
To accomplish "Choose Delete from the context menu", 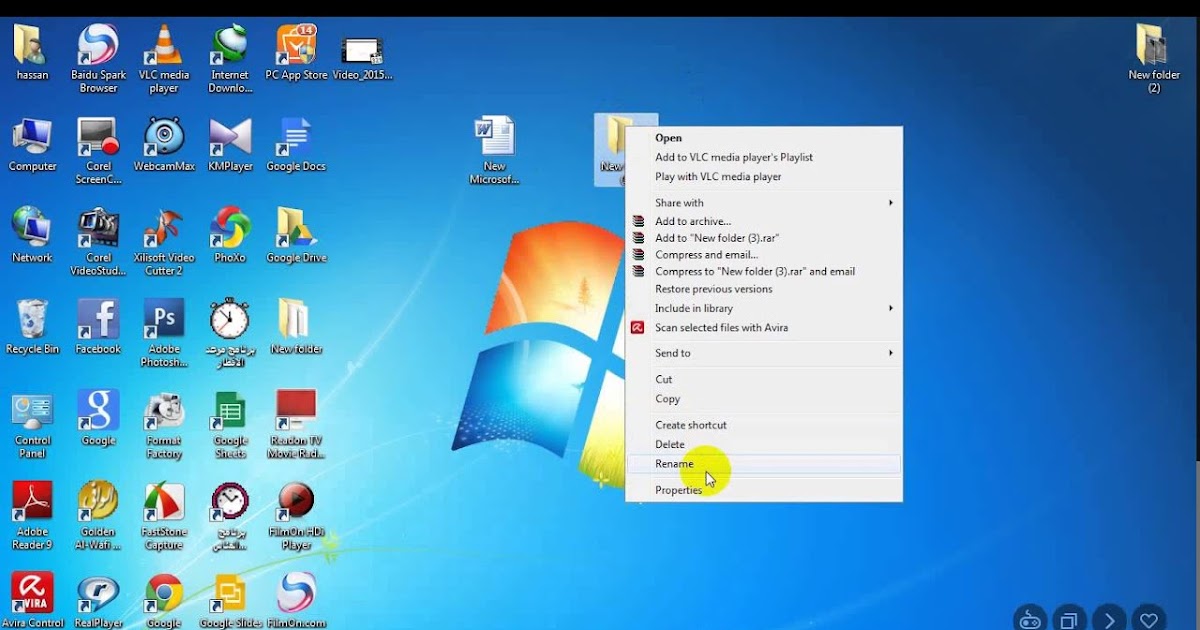I will click(x=764, y=444).
